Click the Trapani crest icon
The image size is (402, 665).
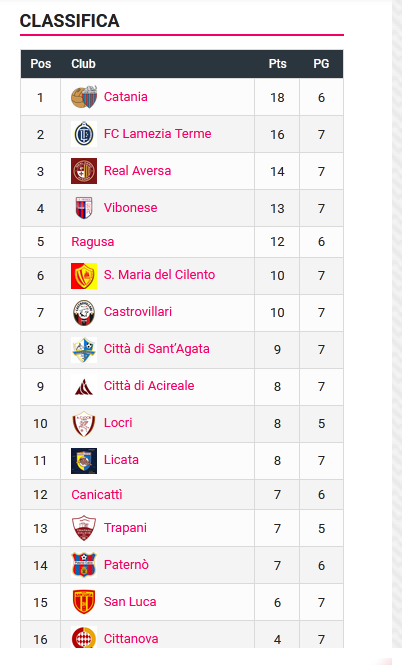point(84,528)
